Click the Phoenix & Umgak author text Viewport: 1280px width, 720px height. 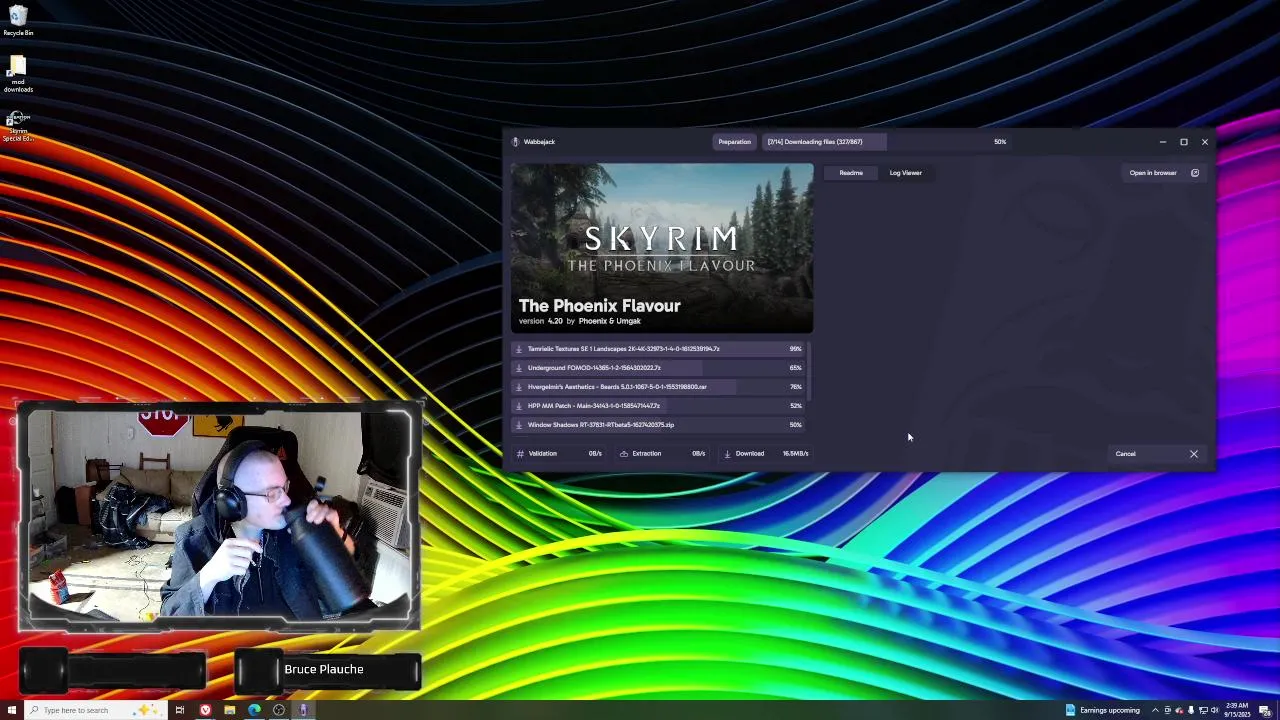point(609,321)
